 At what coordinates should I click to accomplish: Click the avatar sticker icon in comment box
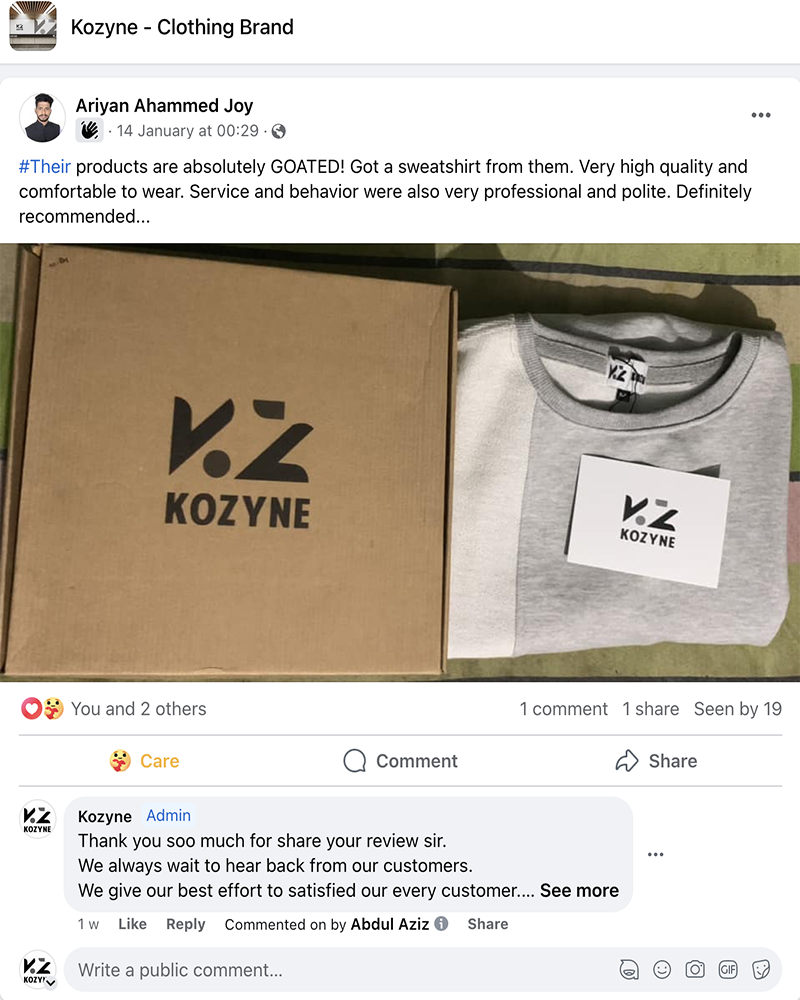coord(629,969)
